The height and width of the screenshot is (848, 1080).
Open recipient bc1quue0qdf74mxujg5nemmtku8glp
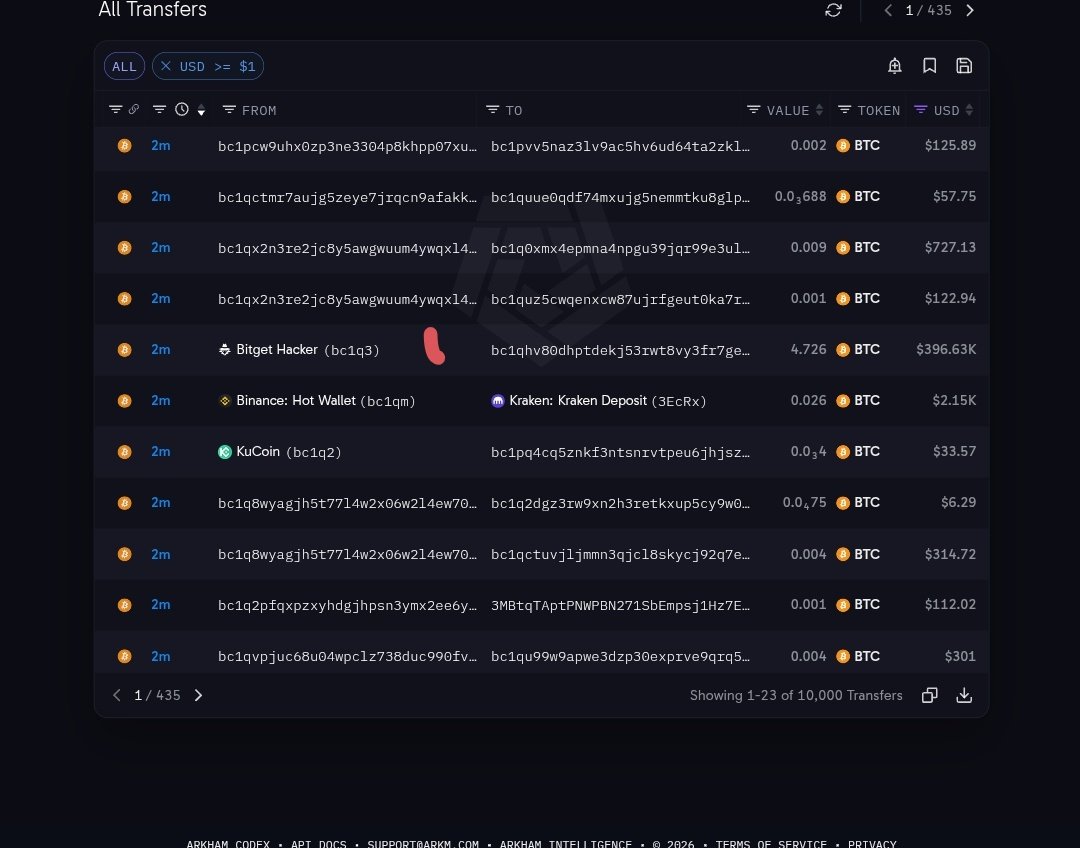coord(620,197)
